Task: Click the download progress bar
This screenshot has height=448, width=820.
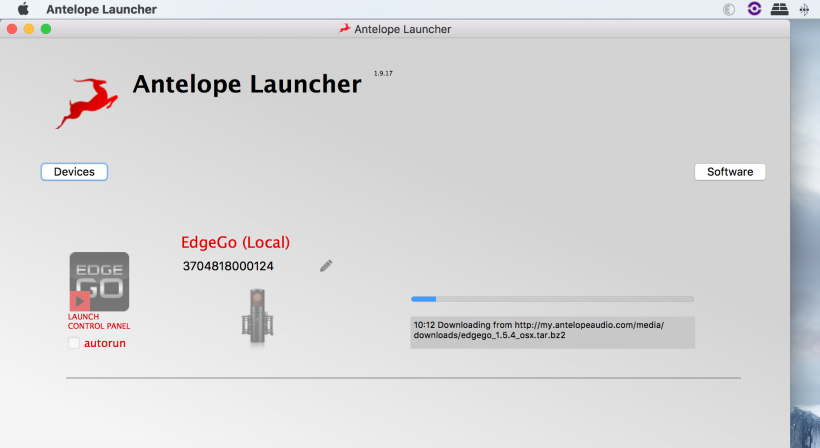Action: tap(553, 299)
